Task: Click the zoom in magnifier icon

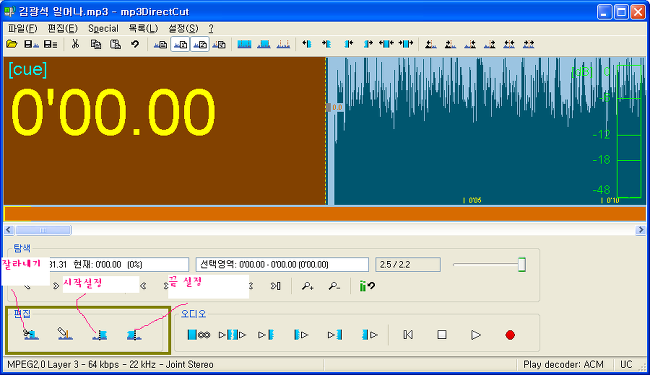Action: pos(308,286)
